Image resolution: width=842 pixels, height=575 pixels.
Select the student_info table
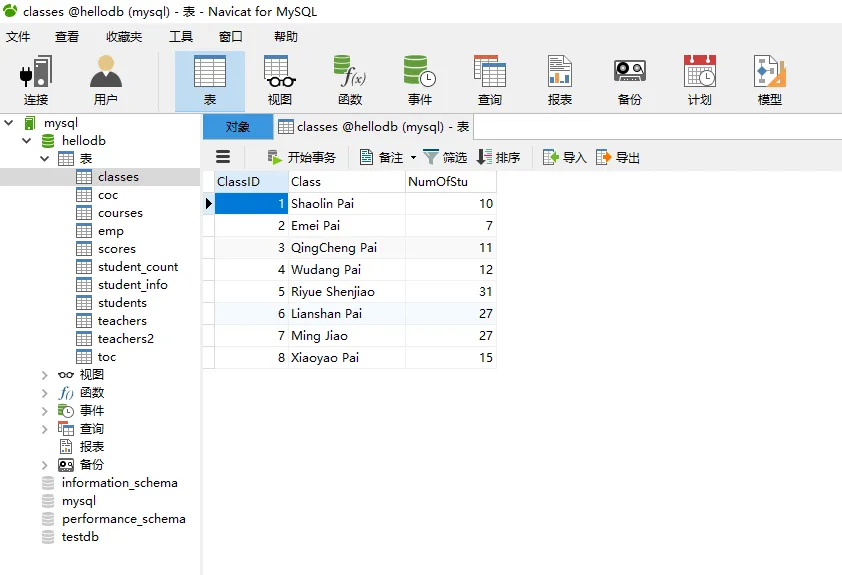pyautogui.click(x=133, y=285)
